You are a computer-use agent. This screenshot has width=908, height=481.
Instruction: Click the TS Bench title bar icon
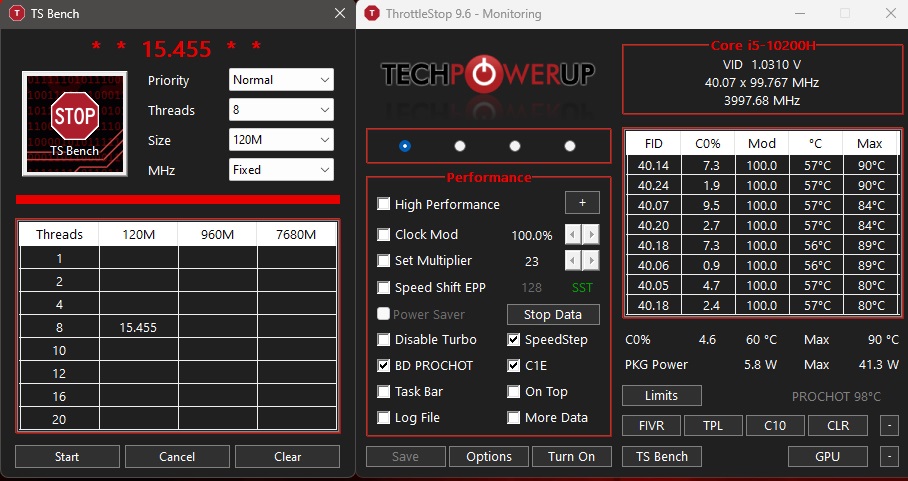click(17, 13)
